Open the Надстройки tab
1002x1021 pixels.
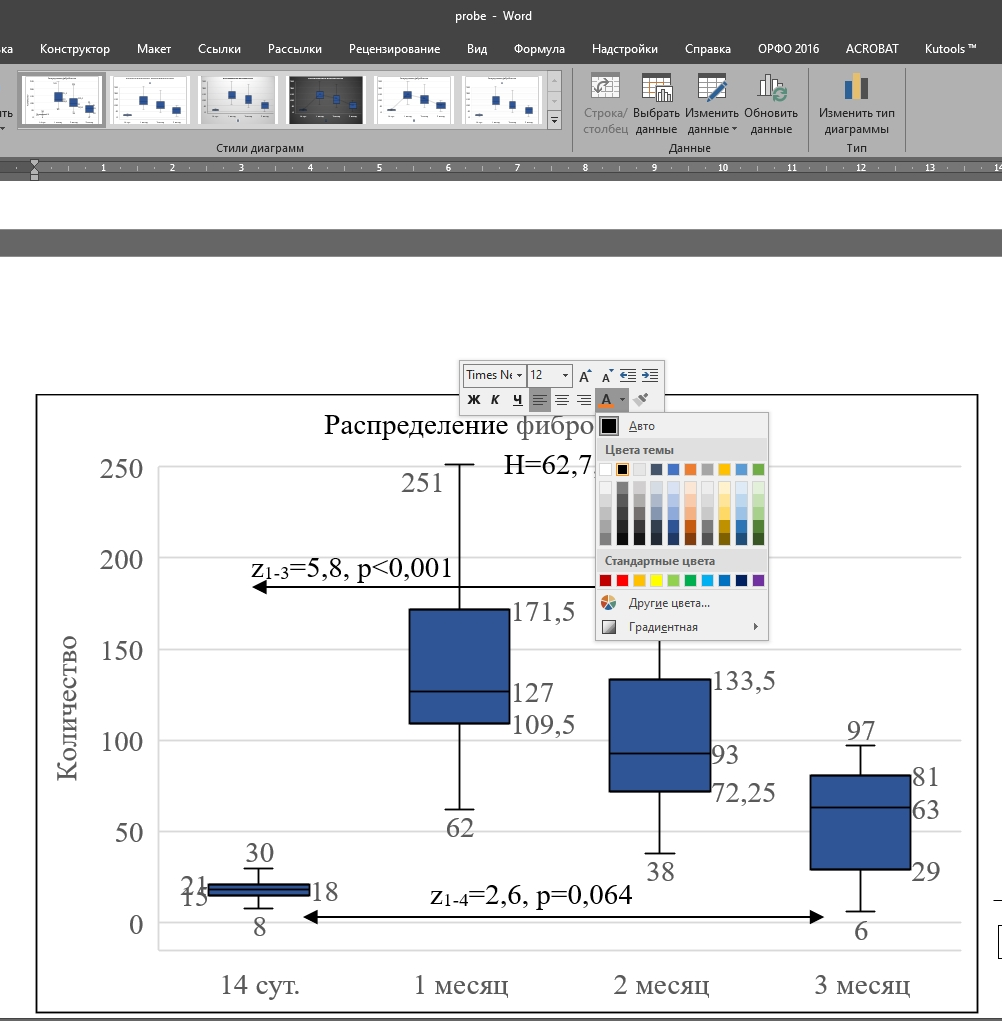(624, 49)
